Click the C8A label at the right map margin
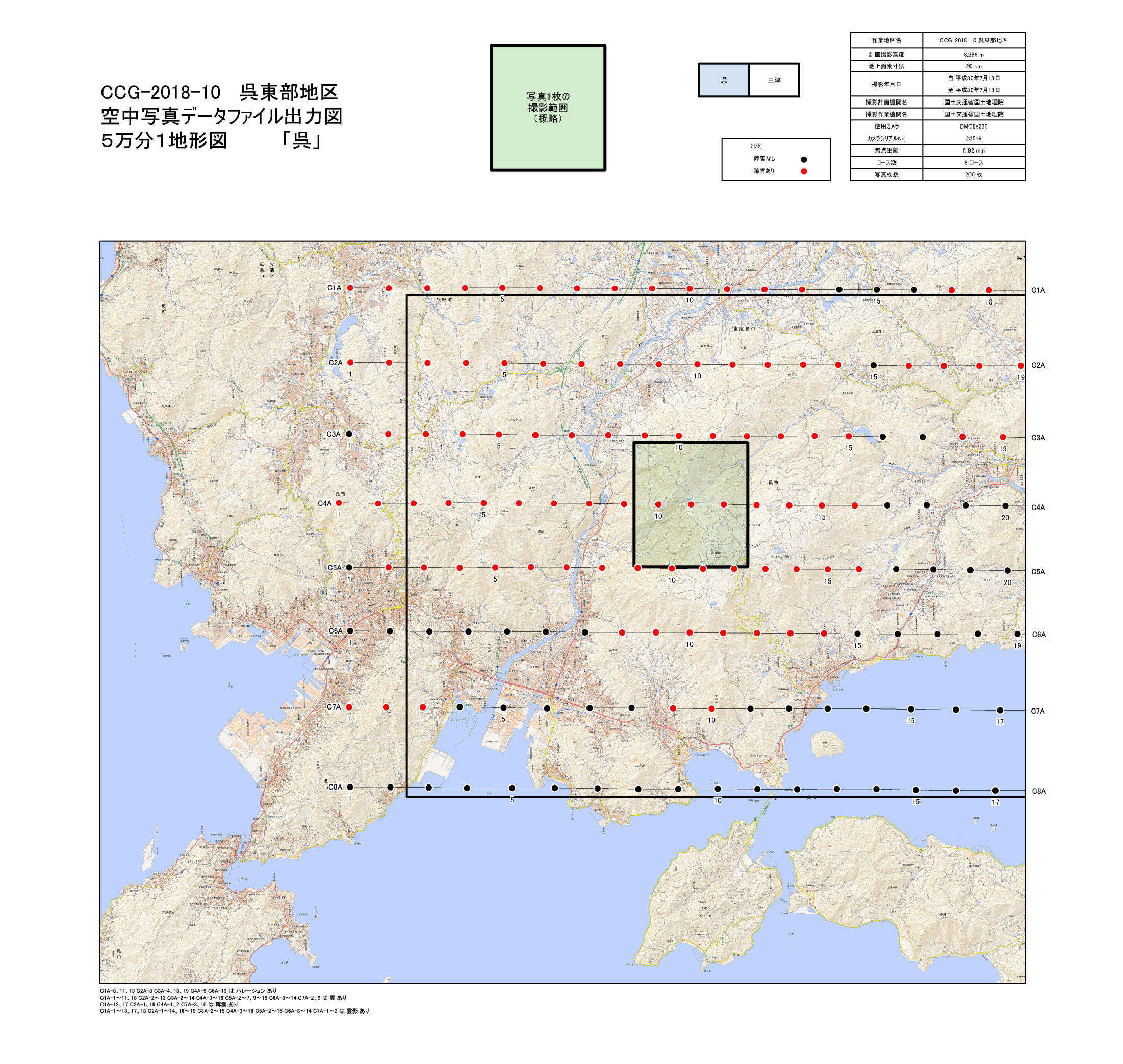The image size is (1123, 1064). tap(1038, 791)
